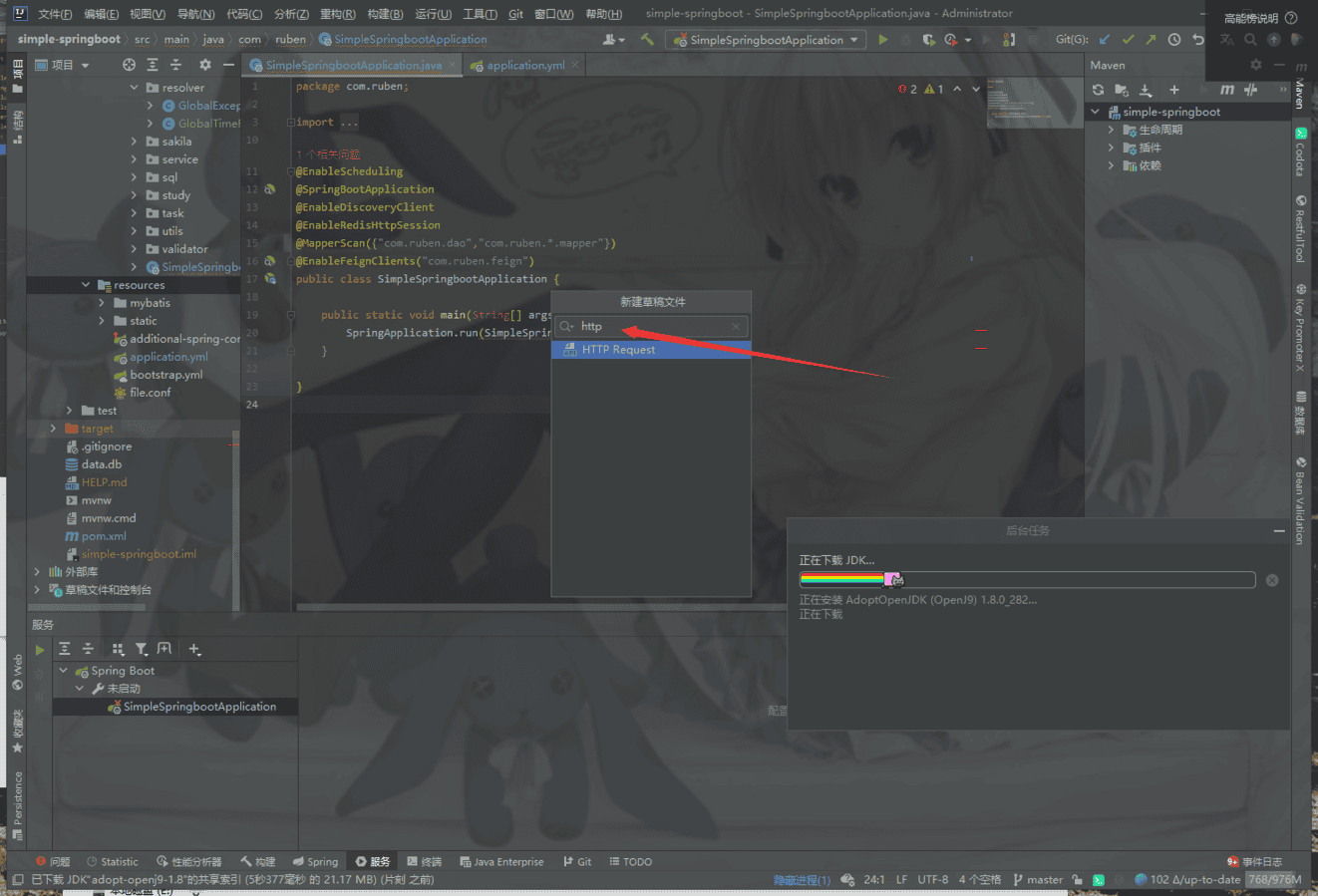This screenshot has width=1318, height=896.
Task: Toggle the Terminal tool window (终端)
Action: [x=424, y=861]
